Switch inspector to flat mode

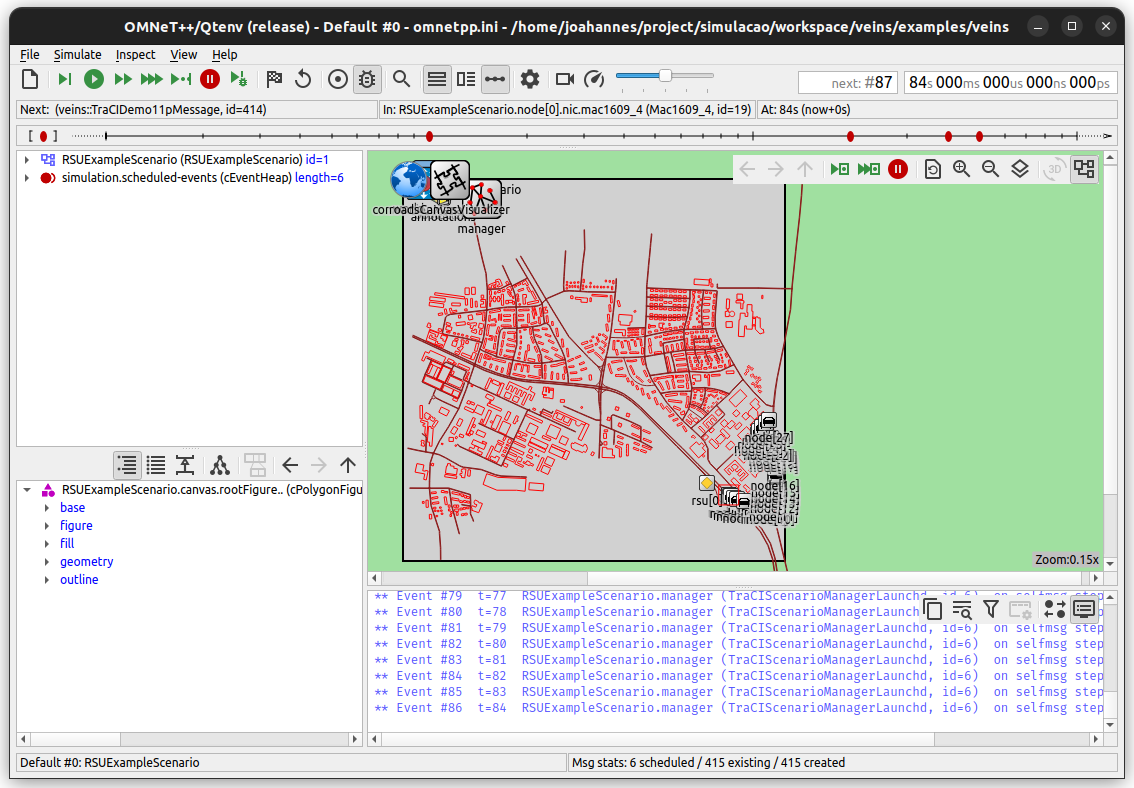click(x=156, y=465)
